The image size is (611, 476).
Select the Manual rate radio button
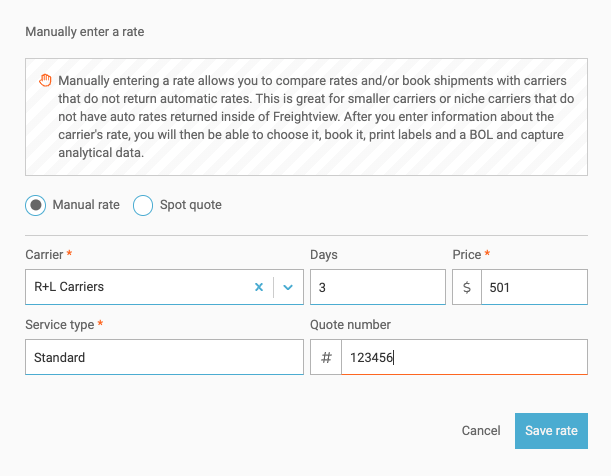[x=36, y=205]
